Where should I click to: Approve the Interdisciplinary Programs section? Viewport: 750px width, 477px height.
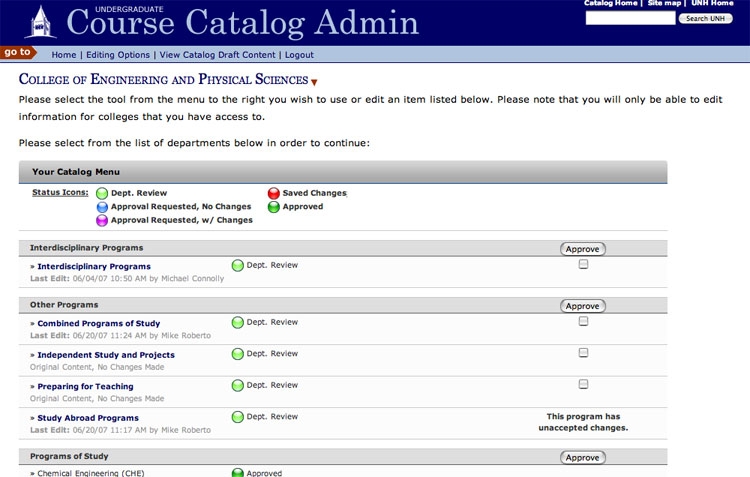pyautogui.click(x=583, y=249)
